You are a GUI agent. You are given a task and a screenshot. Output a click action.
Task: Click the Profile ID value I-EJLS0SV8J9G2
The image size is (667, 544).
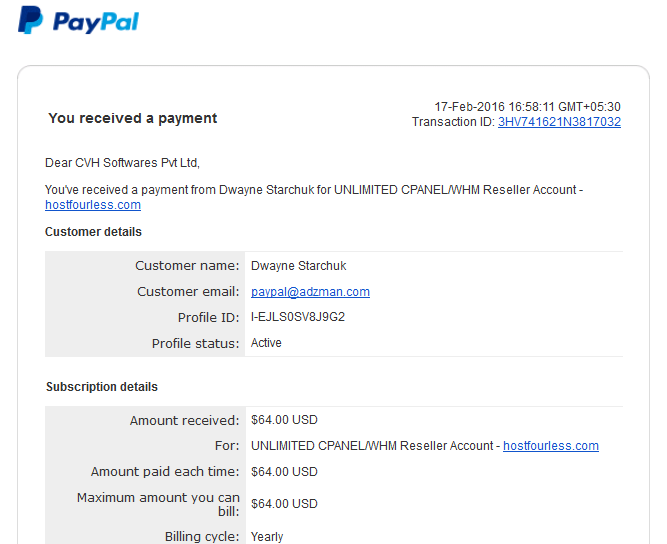[298, 317]
